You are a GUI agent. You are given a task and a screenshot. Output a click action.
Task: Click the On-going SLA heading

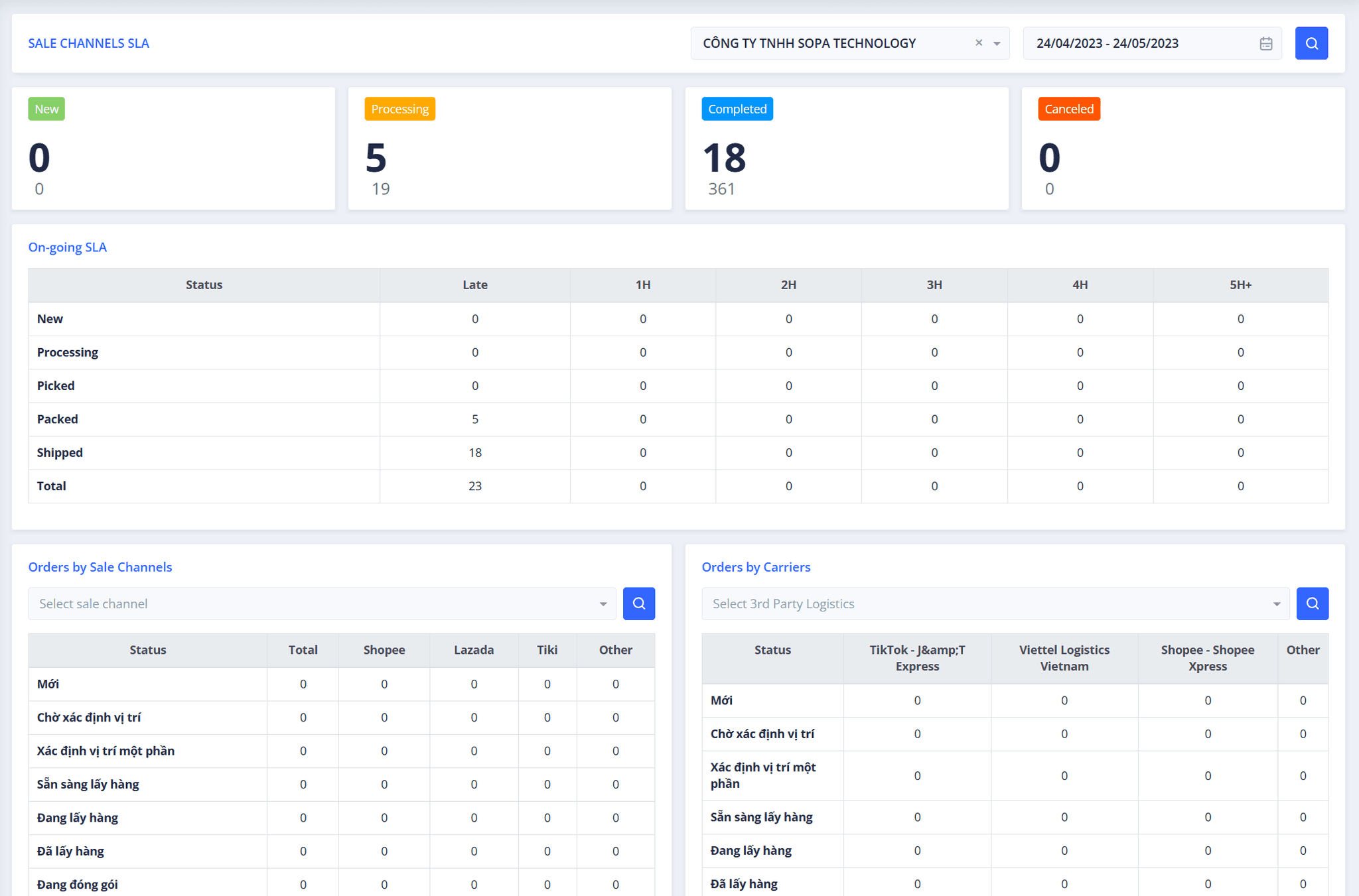(x=67, y=247)
